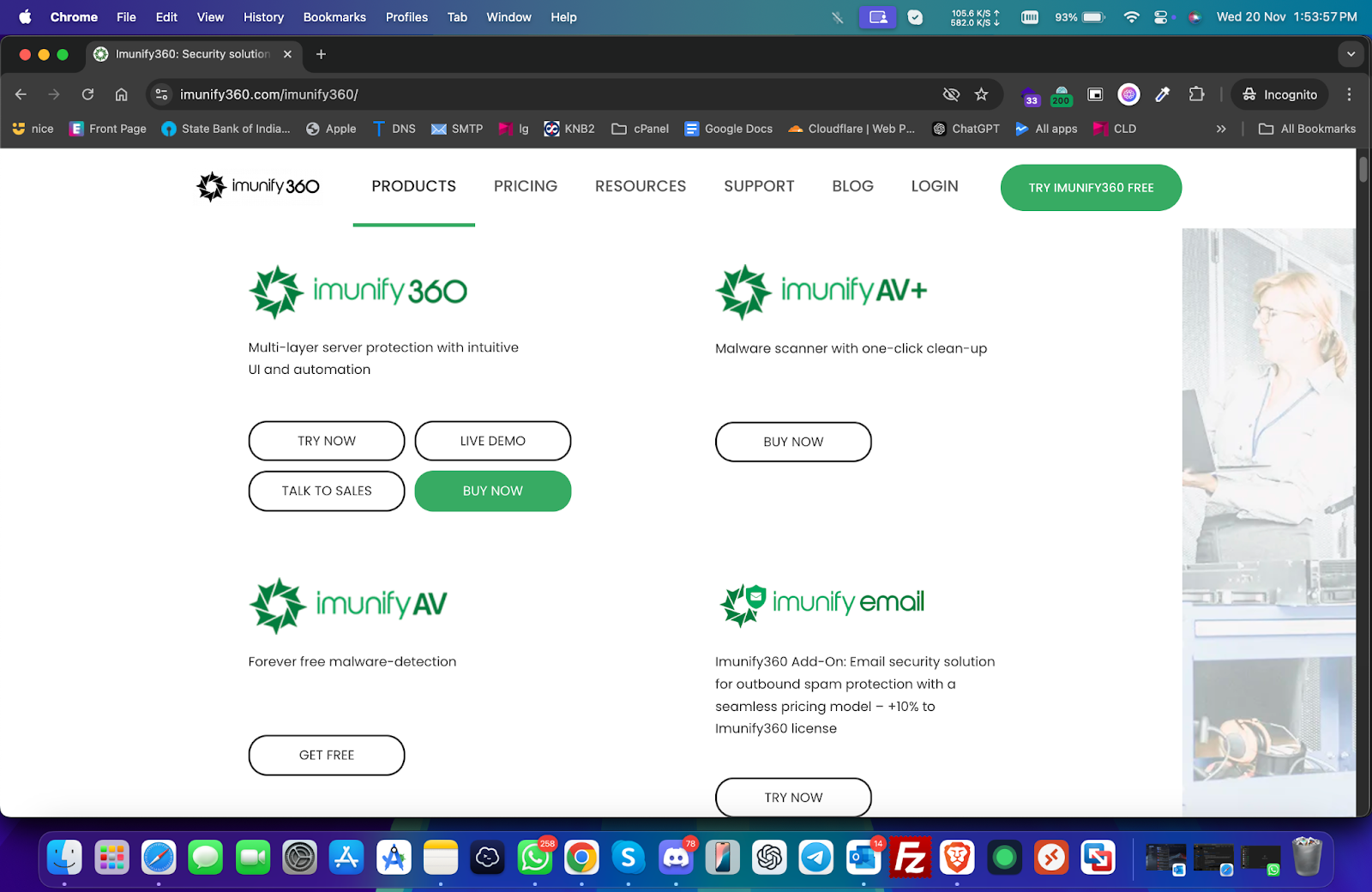The width and height of the screenshot is (1372, 892).
Task: Expand the bookmarks overflow chevron
Action: 1220,129
